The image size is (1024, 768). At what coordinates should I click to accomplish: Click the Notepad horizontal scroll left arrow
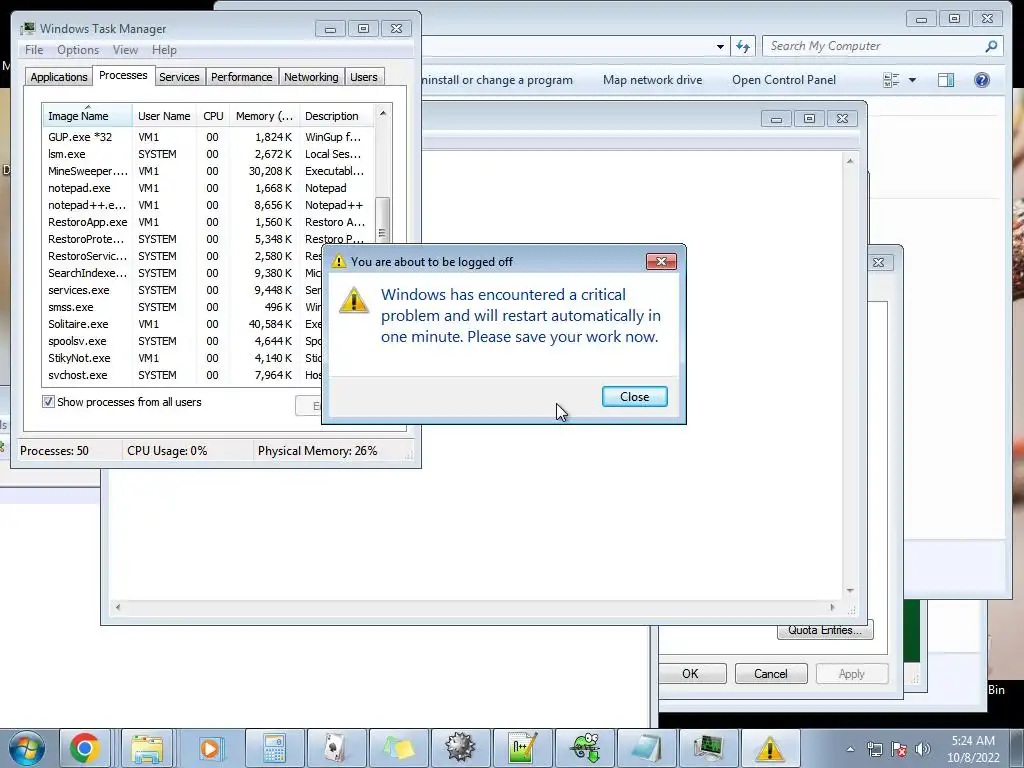point(118,607)
